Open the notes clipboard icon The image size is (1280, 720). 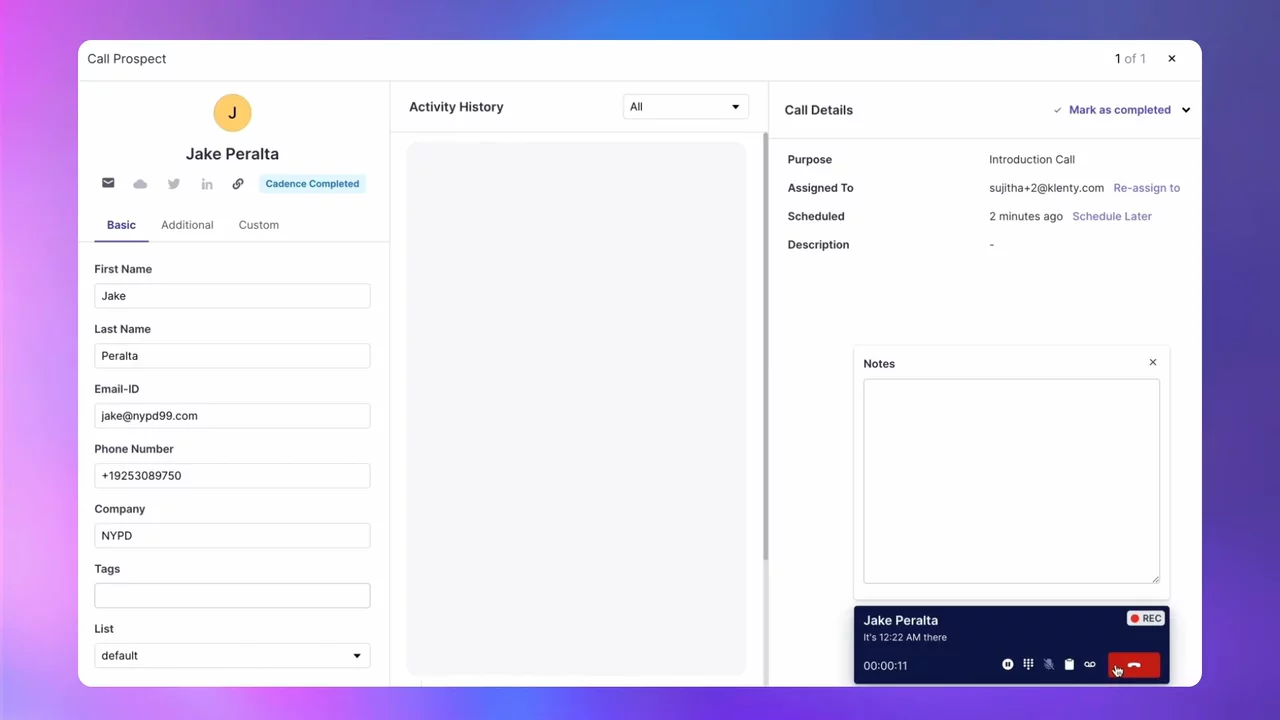(1069, 665)
